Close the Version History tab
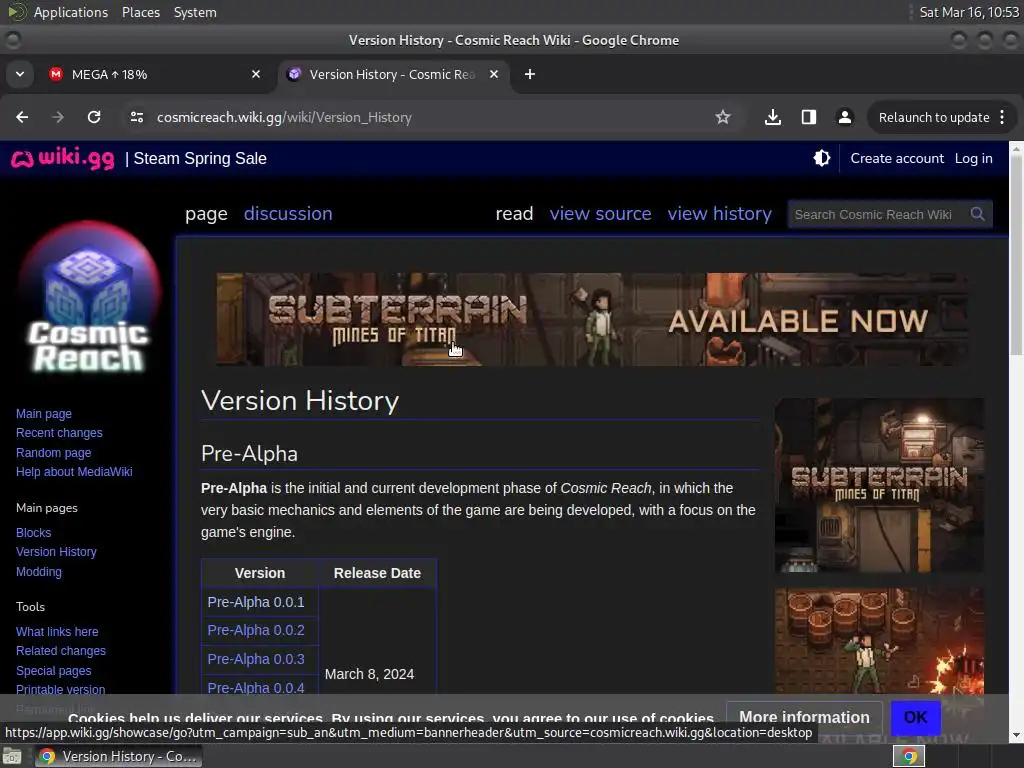 (494, 74)
